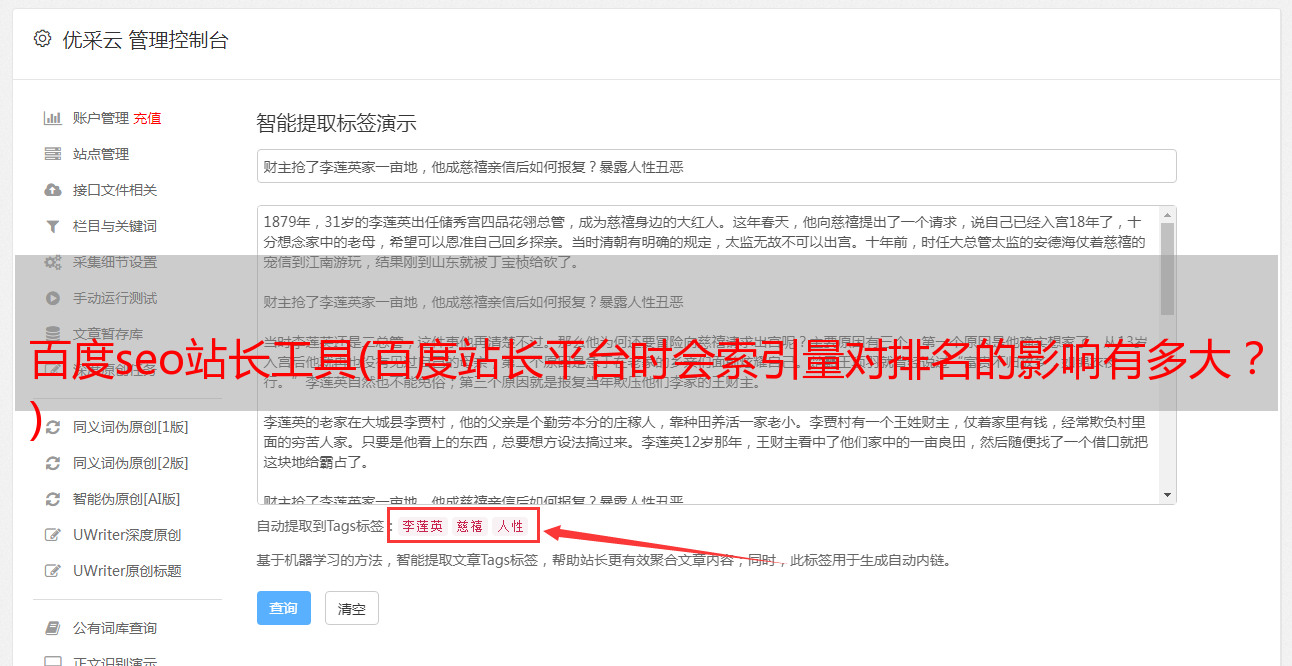
Task: Click the 清空 clear button
Action: pyautogui.click(x=352, y=608)
